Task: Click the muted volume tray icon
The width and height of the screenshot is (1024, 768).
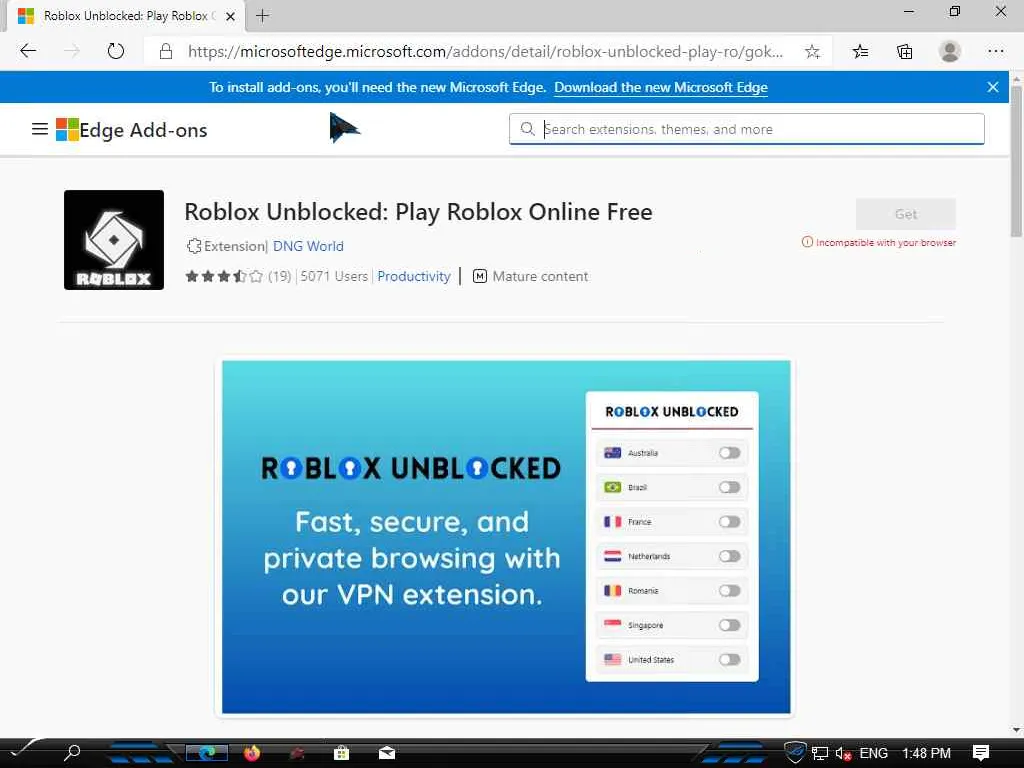Action: [x=843, y=754]
